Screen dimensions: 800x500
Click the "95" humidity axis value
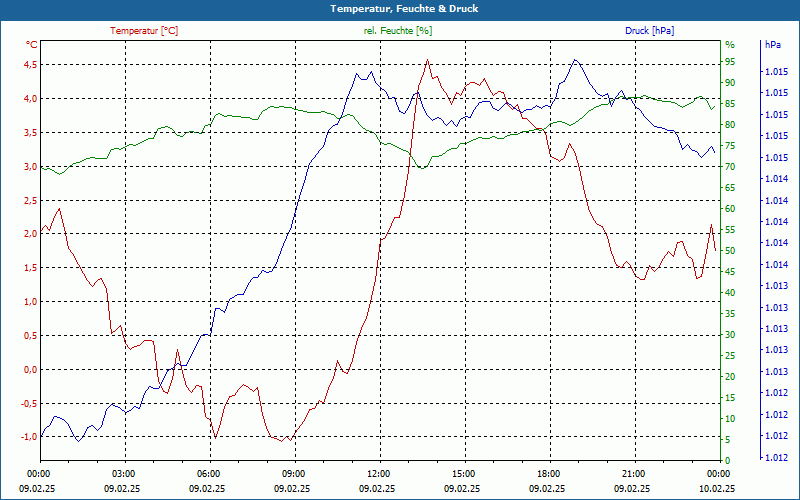[x=730, y=62]
